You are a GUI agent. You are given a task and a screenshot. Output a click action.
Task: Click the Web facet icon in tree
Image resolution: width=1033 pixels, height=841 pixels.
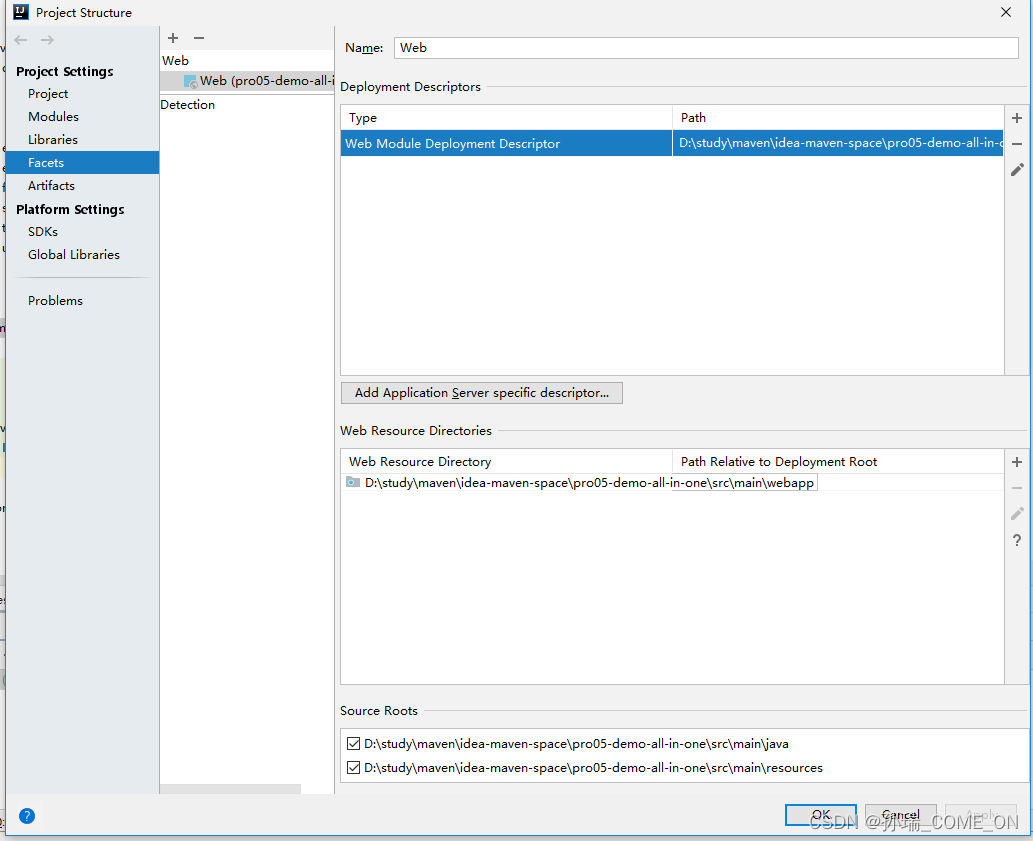click(x=190, y=82)
